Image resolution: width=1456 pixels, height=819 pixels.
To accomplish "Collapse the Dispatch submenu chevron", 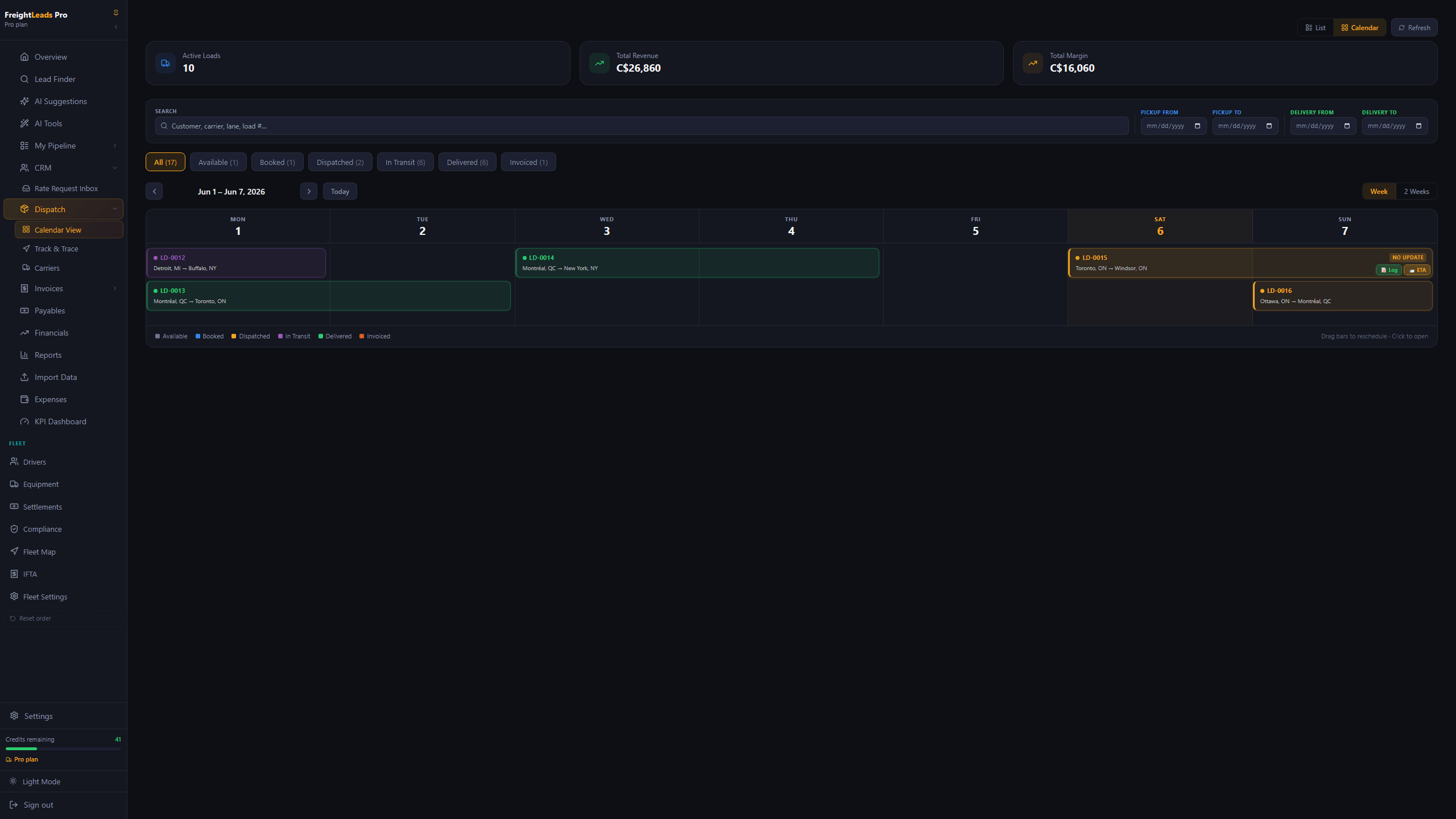I will coord(115,209).
